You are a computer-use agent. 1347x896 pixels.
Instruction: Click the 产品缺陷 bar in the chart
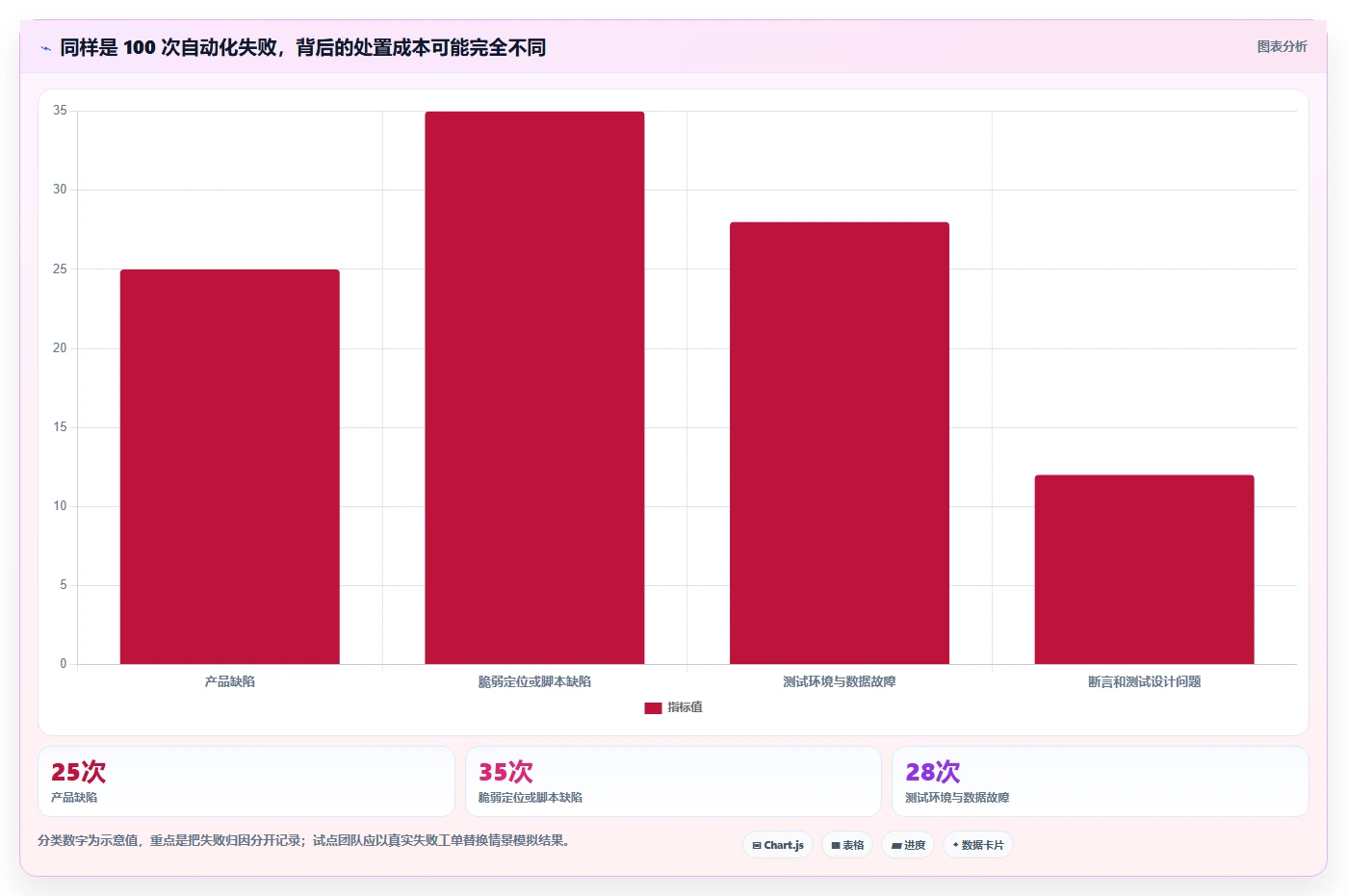click(x=230, y=467)
